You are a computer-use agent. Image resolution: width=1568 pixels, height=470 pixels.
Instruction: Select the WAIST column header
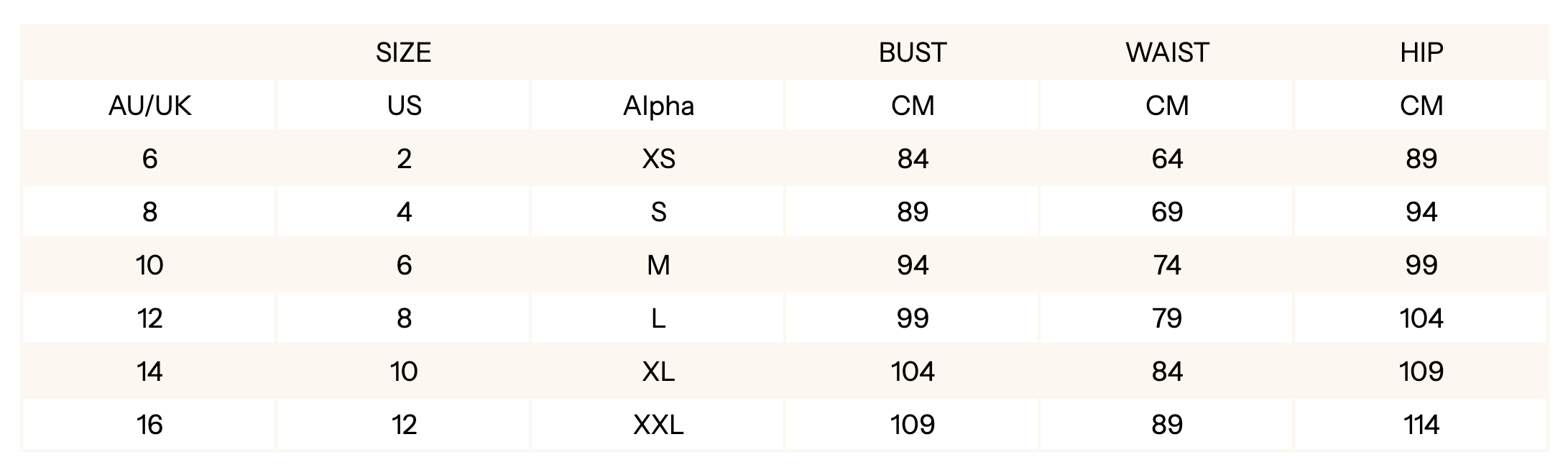tap(1167, 52)
